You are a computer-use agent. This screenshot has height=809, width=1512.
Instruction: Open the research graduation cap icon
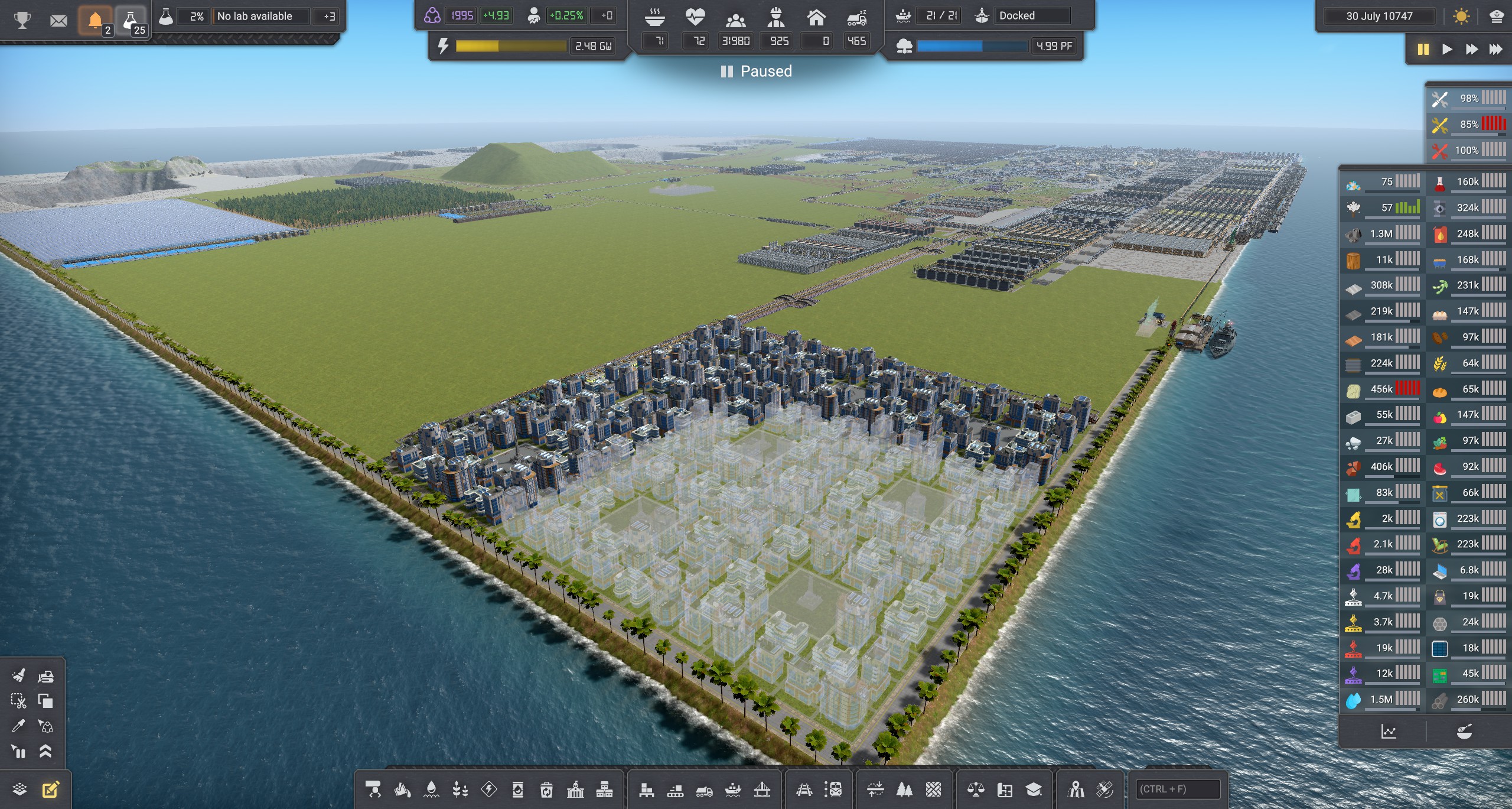tap(1034, 789)
